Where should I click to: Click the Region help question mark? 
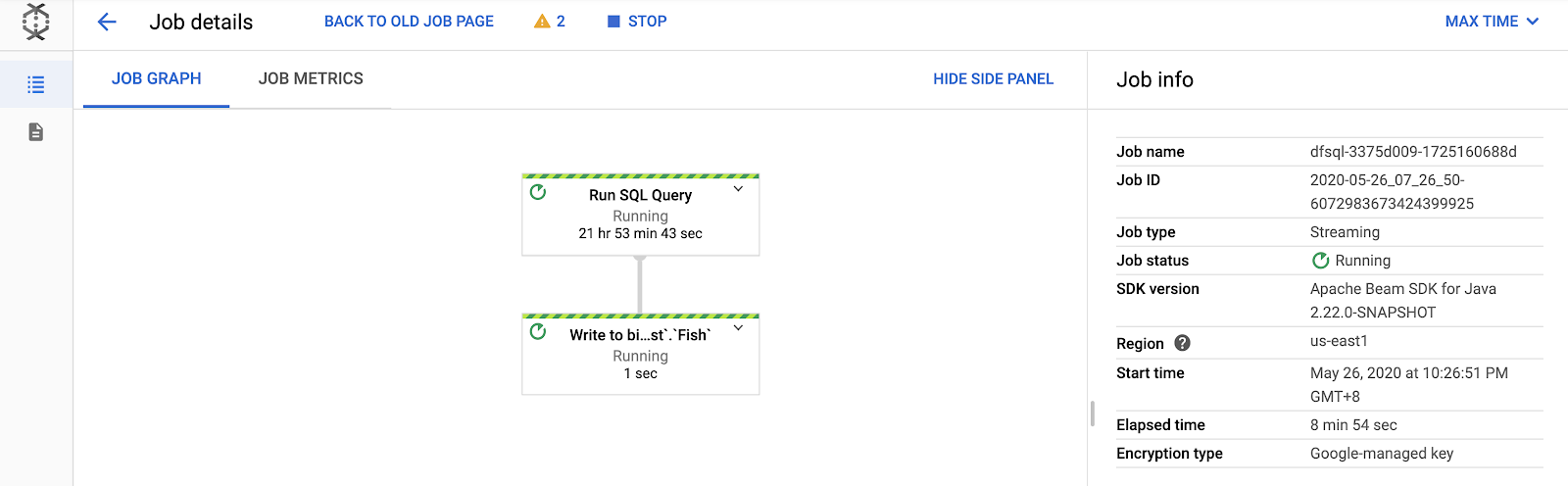pyautogui.click(x=1182, y=343)
